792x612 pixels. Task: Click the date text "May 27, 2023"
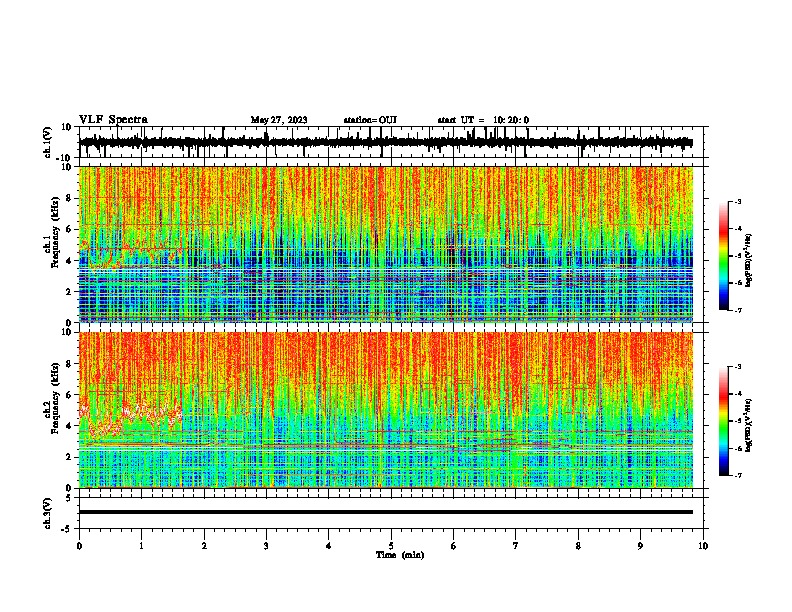[x=279, y=120]
